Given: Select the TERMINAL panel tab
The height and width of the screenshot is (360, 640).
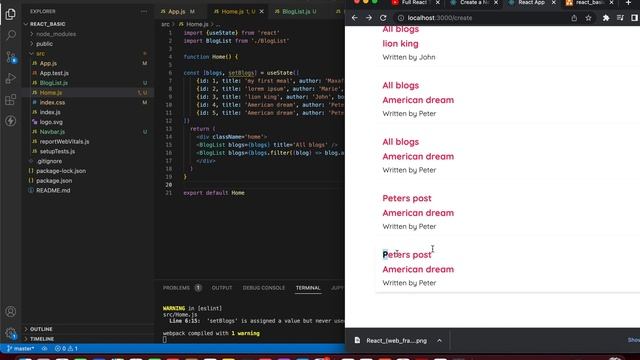Looking at the screenshot, I should 308,288.
